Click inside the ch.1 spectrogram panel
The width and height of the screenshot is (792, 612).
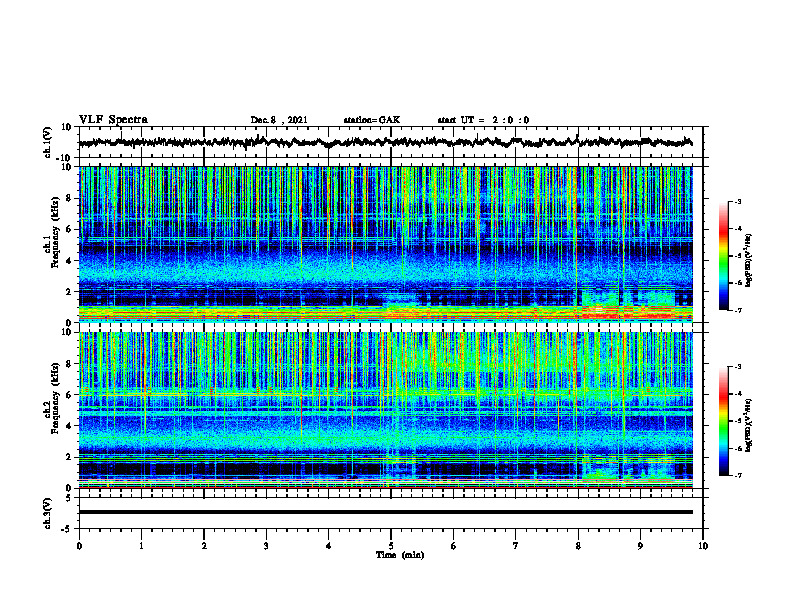pos(385,244)
